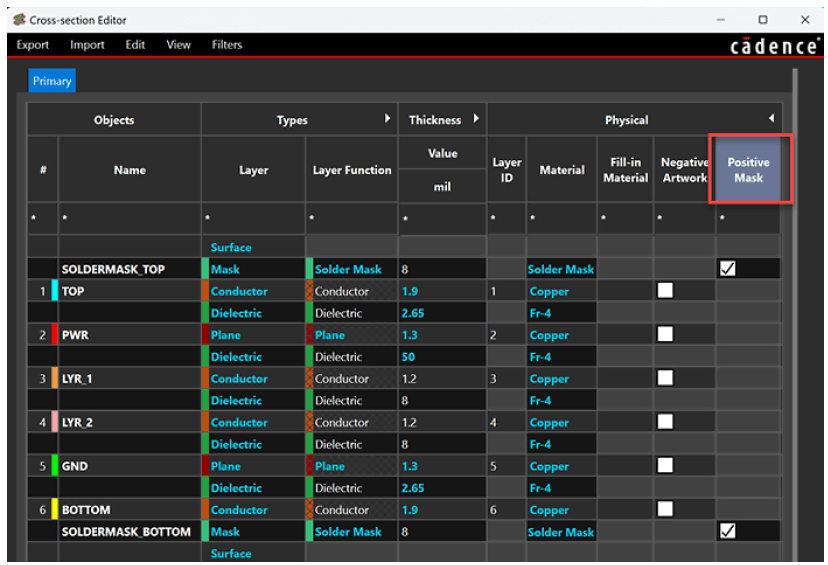The width and height of the screenshot is (828, 565).
Task: Open the Export menu
Action: 33,45
